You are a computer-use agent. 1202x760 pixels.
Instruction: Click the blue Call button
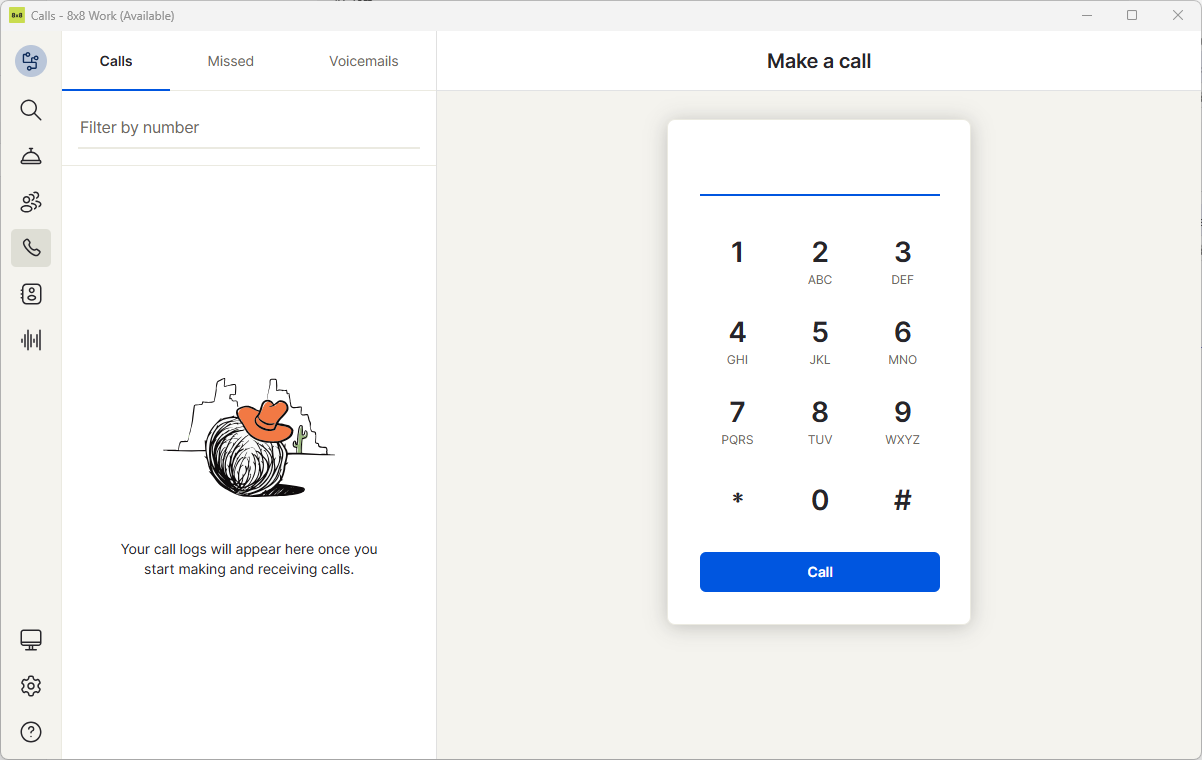820,572
